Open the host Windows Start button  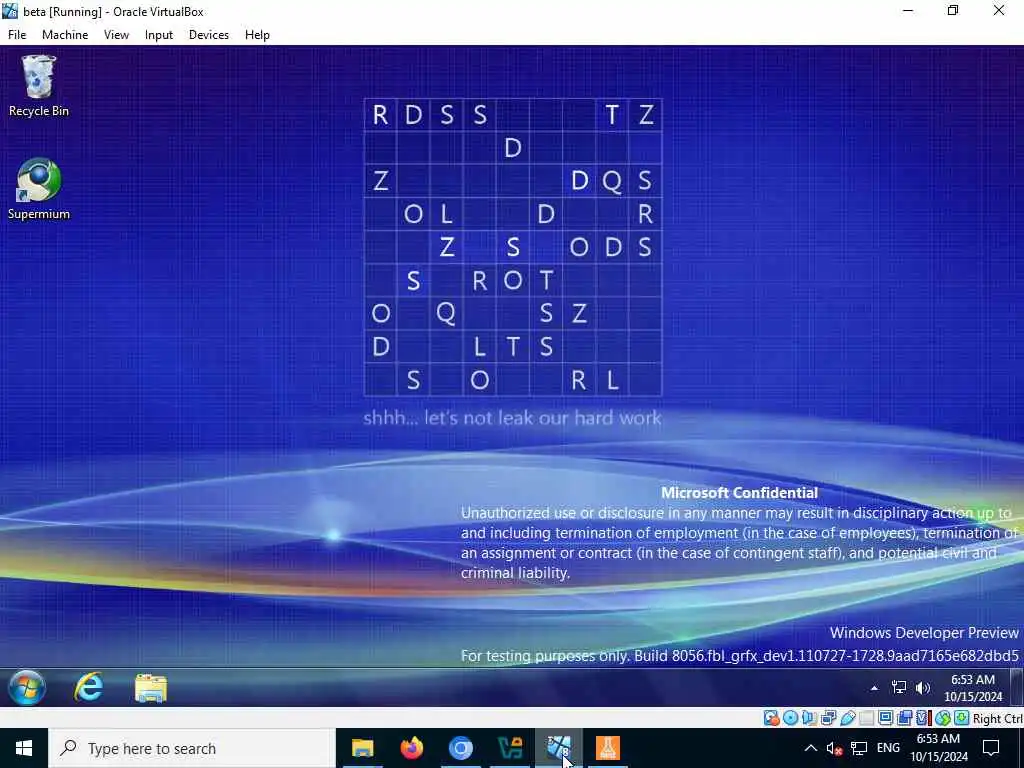click(24, 748)
